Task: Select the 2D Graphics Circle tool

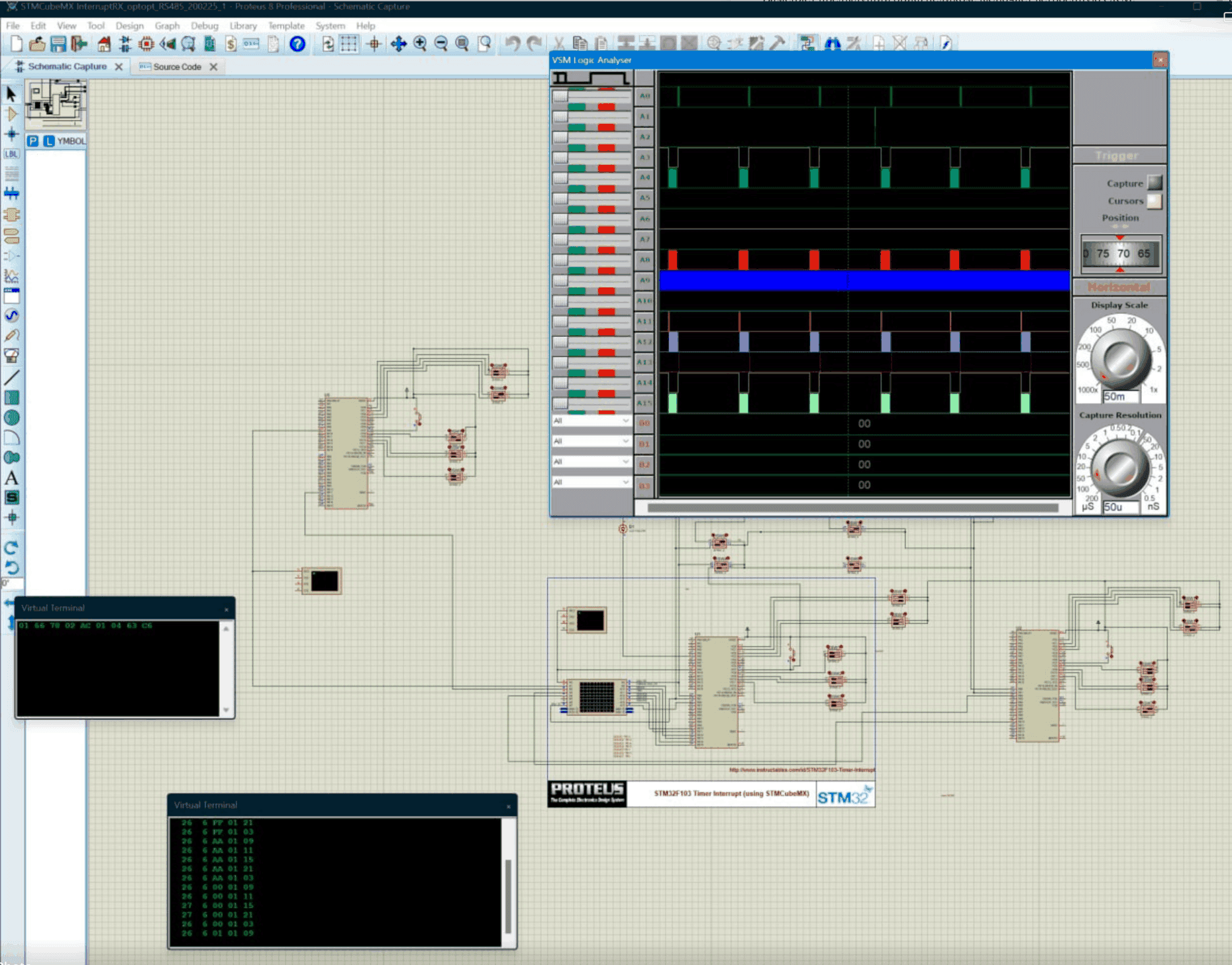Action: [x=11, y=418]
